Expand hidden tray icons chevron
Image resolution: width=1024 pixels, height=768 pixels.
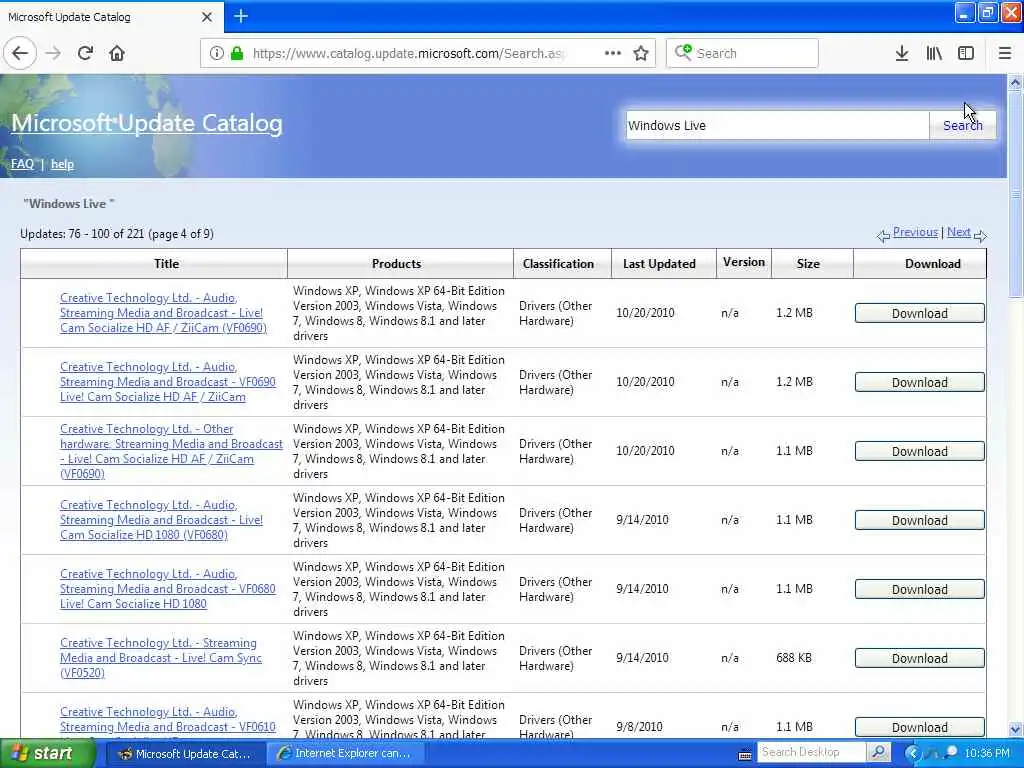point(912,754)
